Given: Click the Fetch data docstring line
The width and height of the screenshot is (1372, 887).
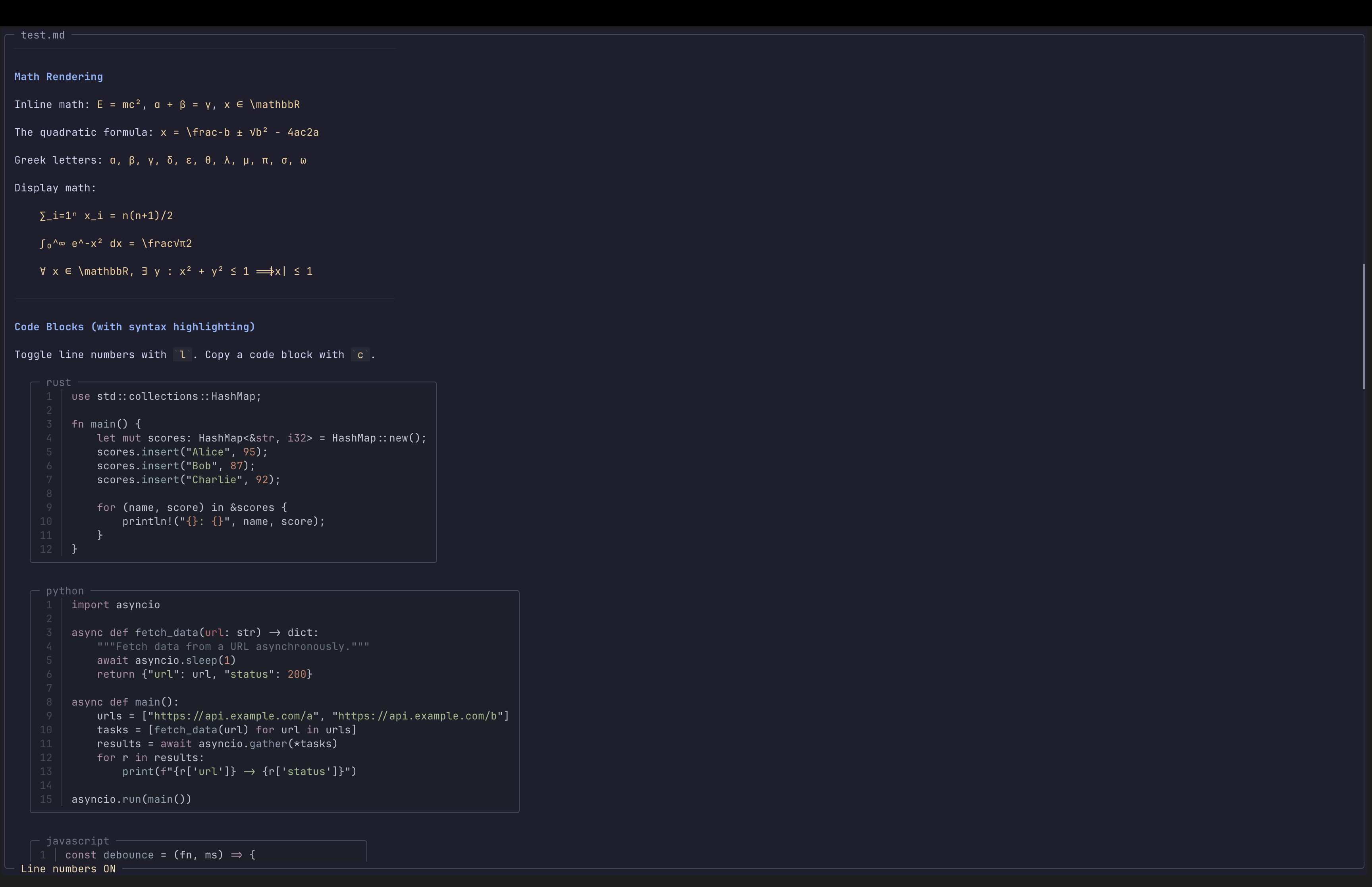Looking at the screenshot, I should coord(233,646).
